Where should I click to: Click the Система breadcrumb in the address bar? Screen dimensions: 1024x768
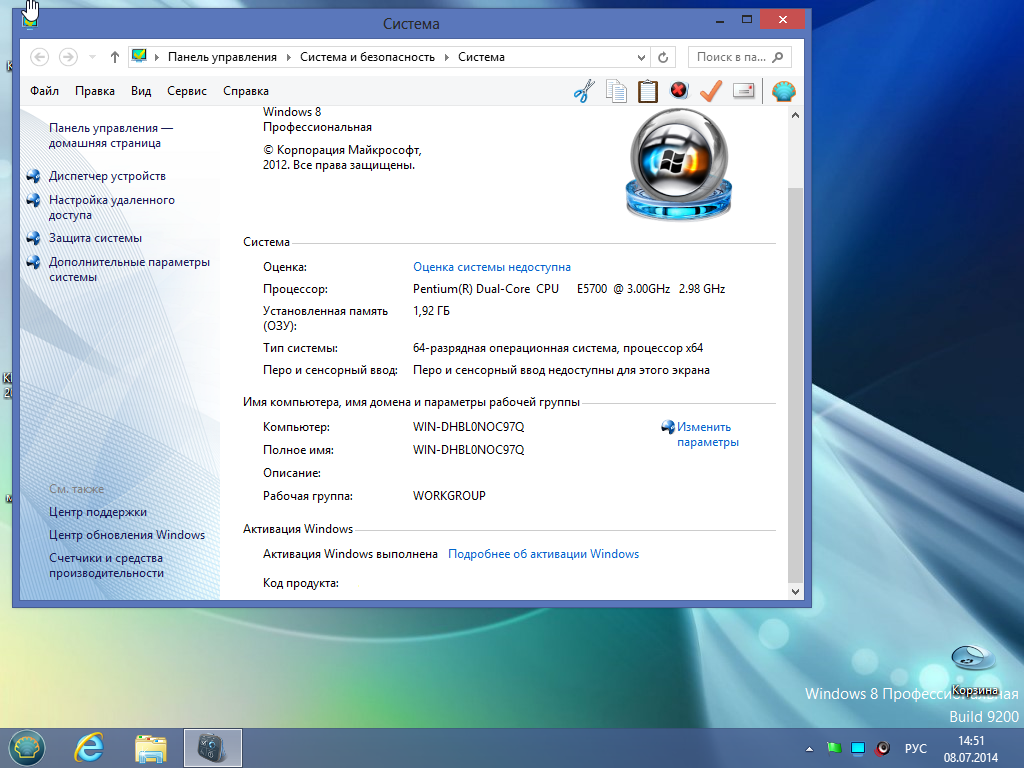click(x=481, y=57)
